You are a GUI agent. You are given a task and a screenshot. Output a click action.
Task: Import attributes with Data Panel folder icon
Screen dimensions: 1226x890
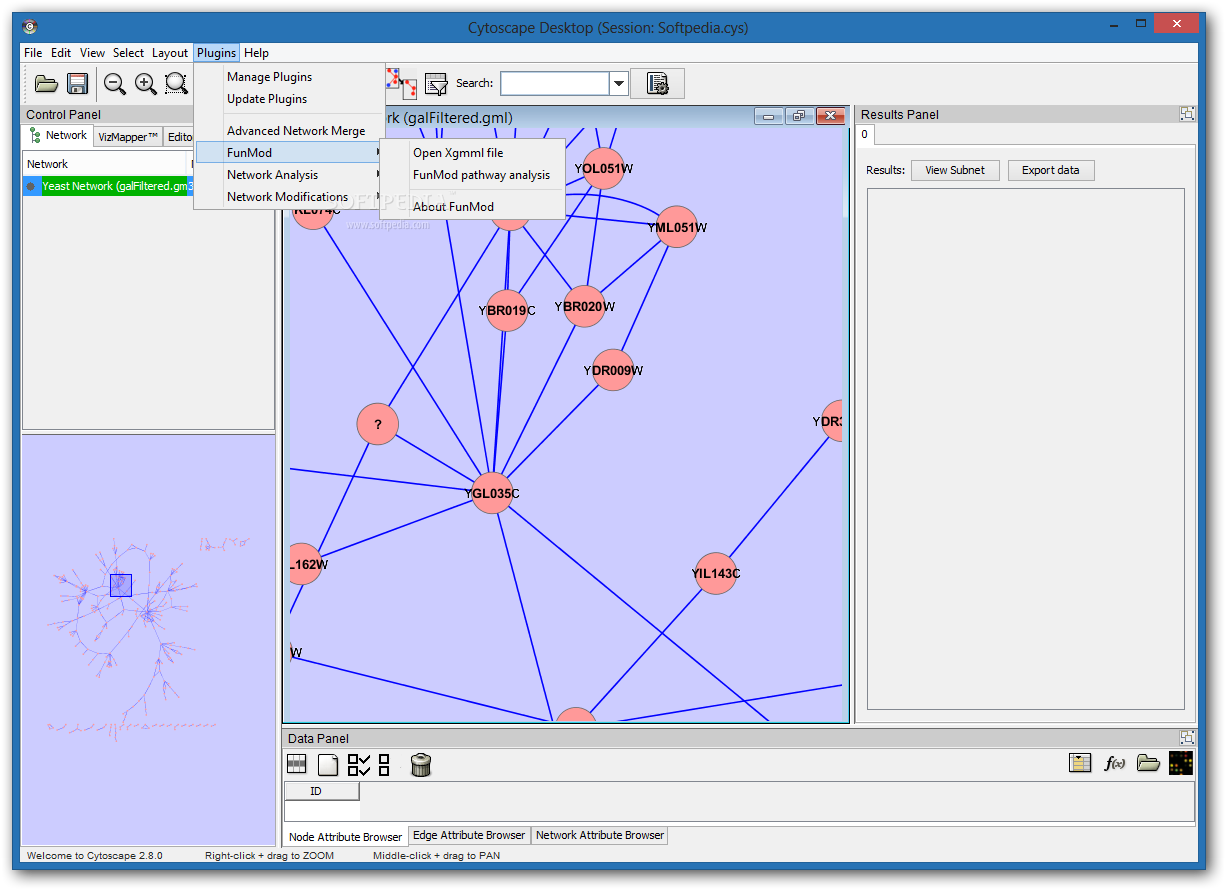(x=1148, y=763)
